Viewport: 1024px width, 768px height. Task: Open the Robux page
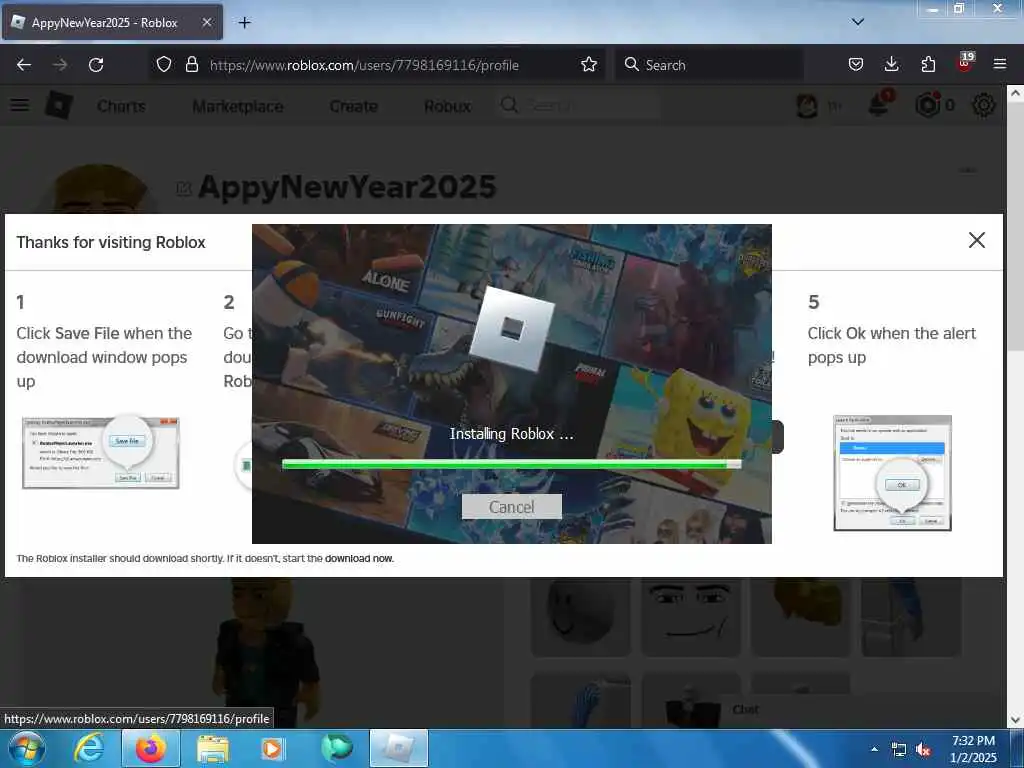point(447,106)
